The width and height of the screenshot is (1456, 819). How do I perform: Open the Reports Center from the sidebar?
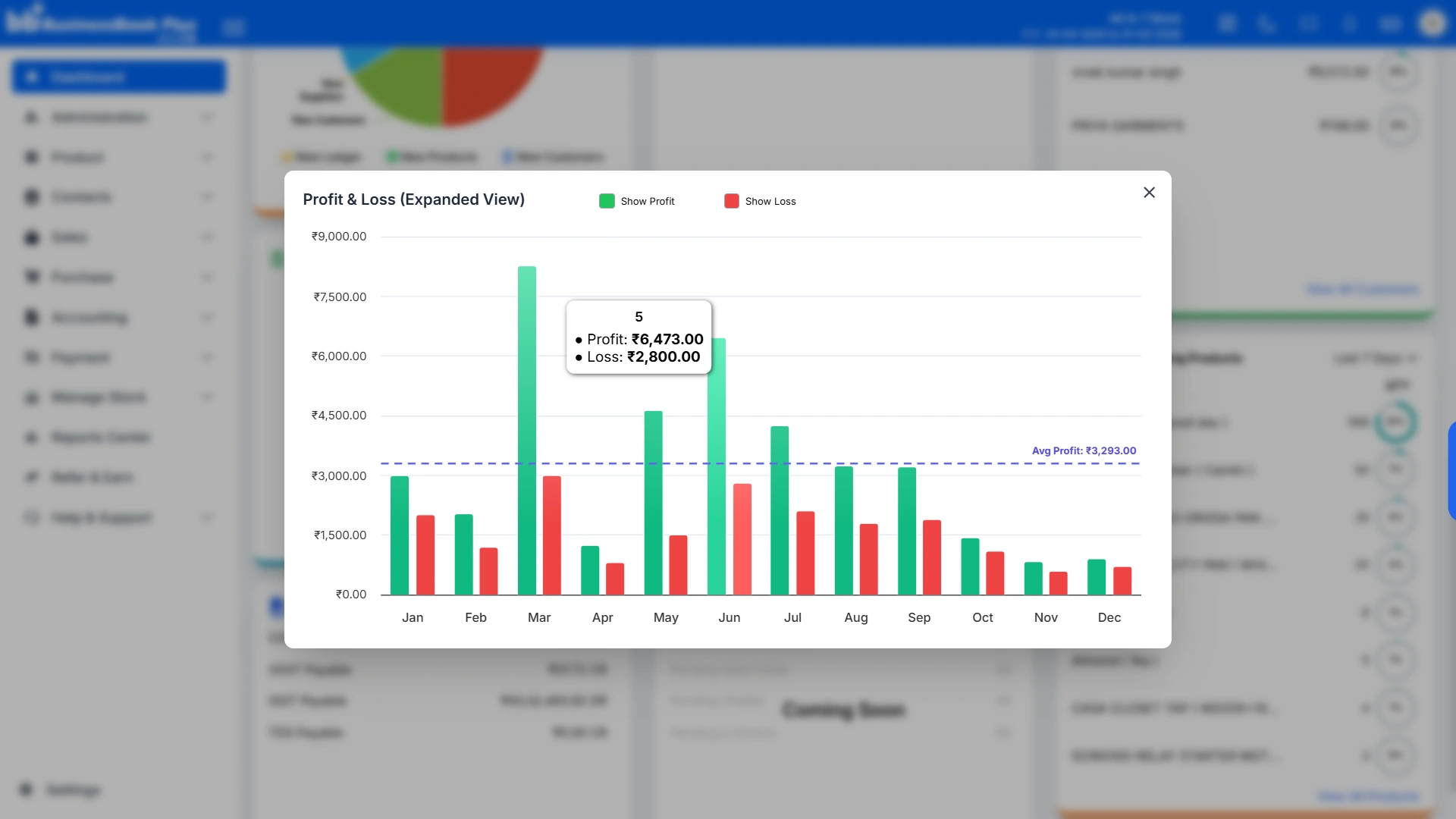pyautogui.click(x=99, y=438)
